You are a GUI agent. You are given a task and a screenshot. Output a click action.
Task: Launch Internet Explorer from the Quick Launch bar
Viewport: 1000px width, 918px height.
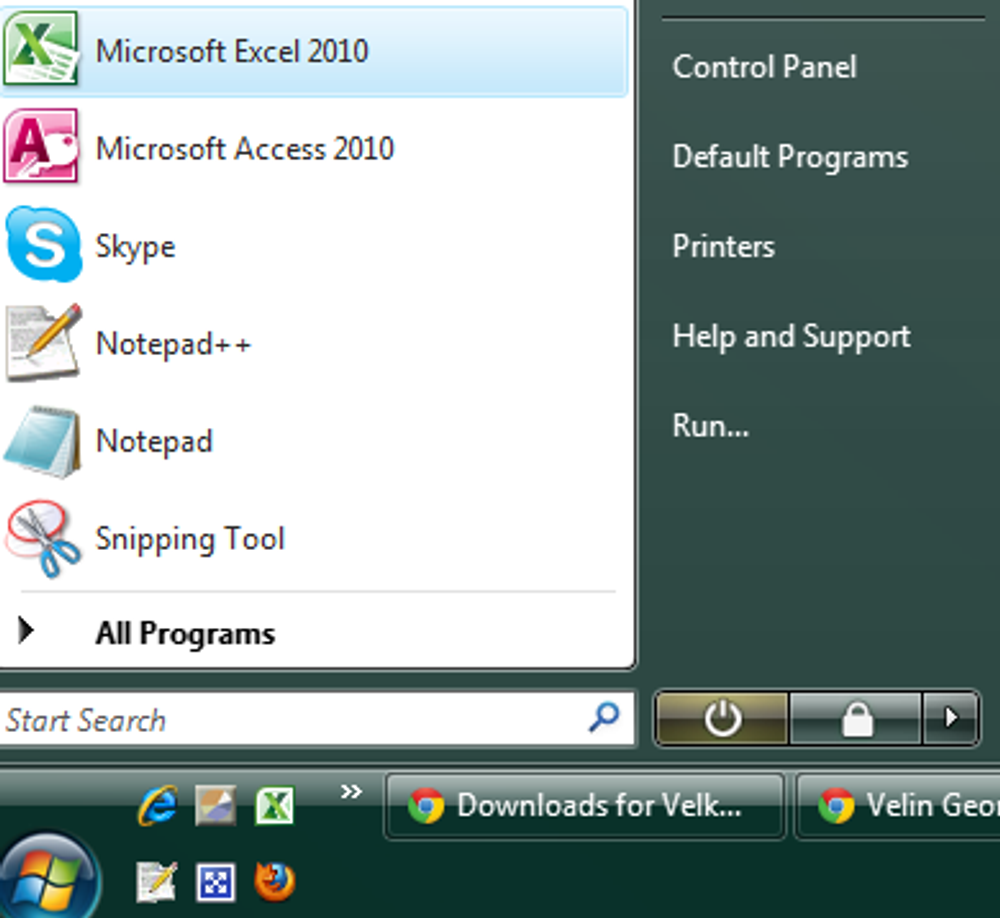[x=157, y=805]
